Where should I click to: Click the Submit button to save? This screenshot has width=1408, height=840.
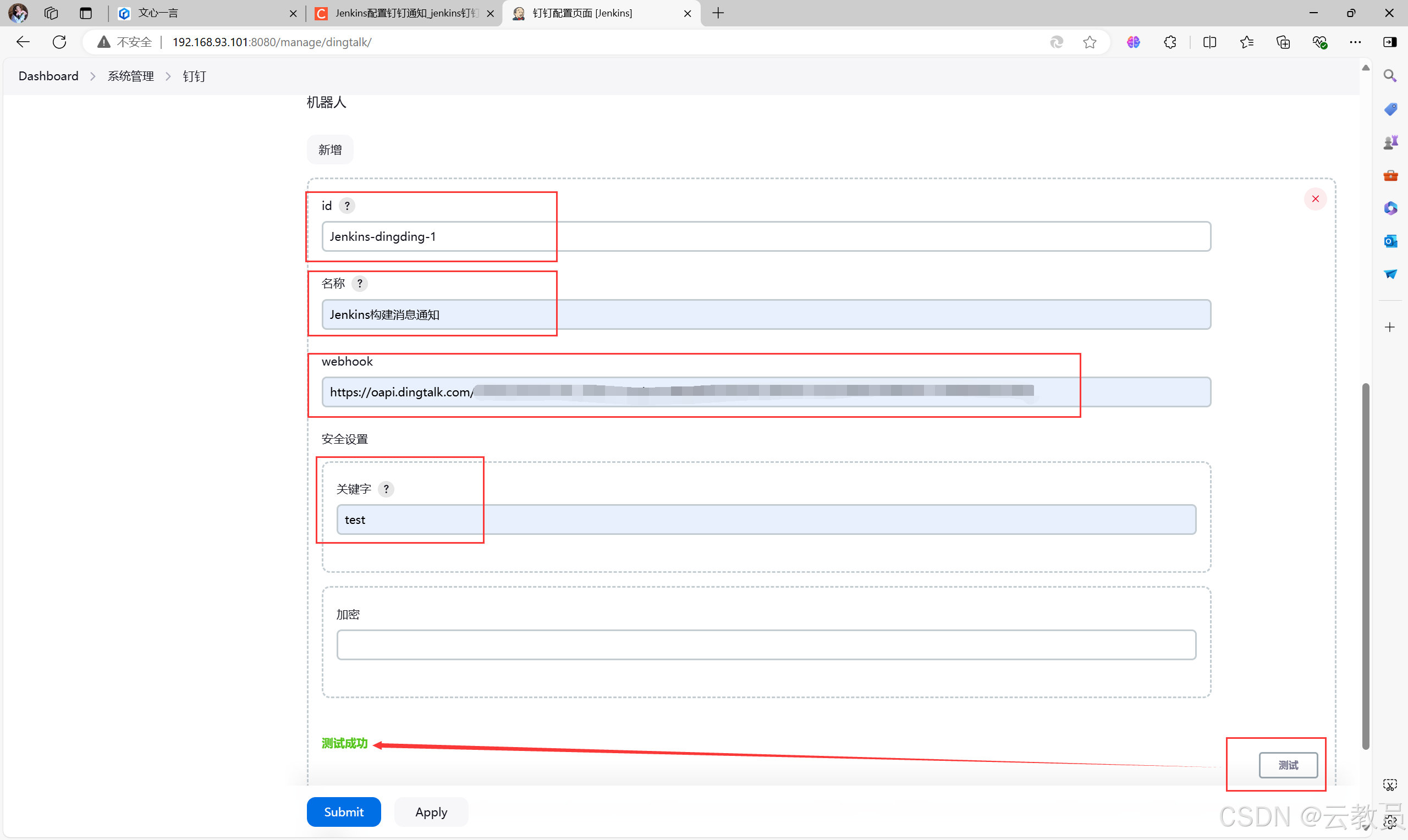coord(344,812)
